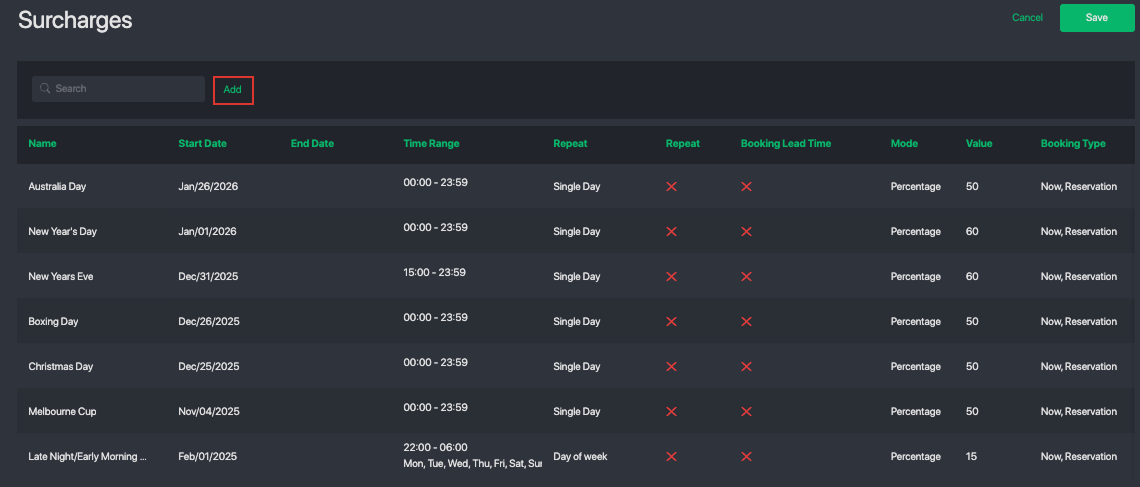Screen dimensions: 1140x487
Task: Sort by the End Date column header
Action: point(312,144)
